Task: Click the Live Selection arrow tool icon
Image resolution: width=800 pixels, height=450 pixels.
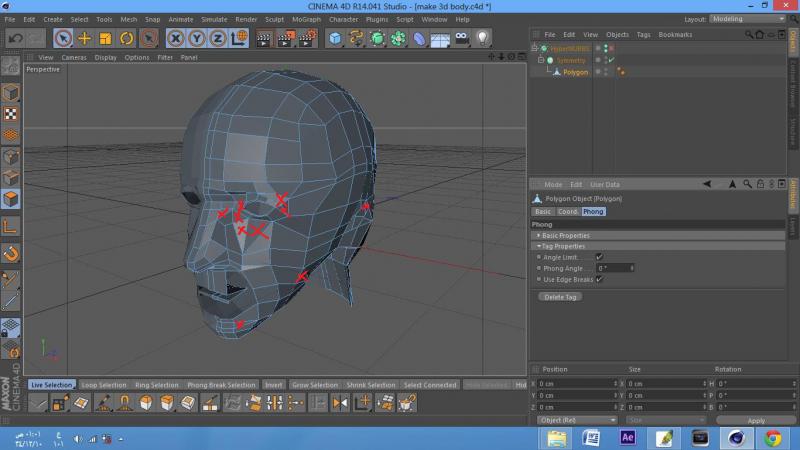Action: 62,38
